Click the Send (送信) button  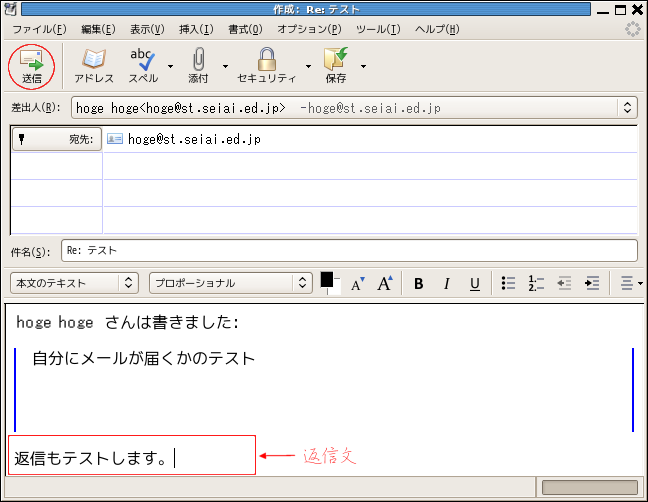tap(32, 64)
